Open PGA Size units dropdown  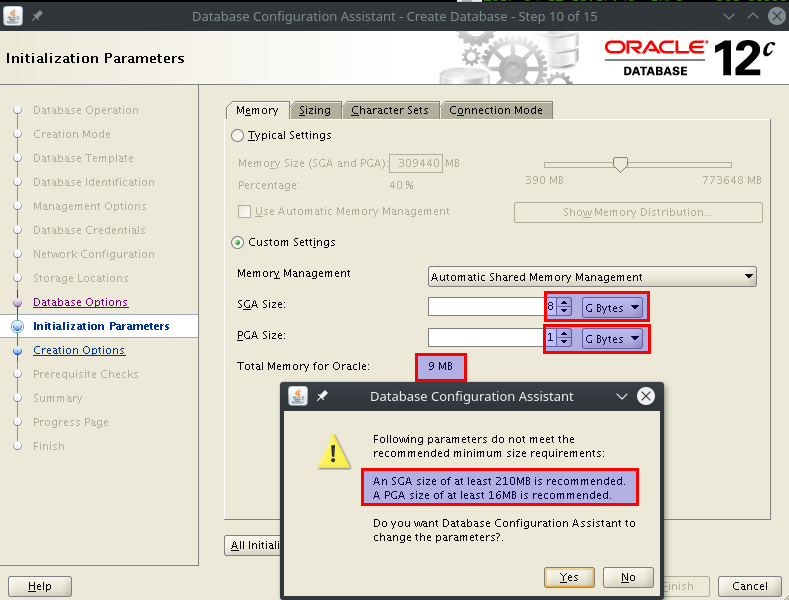pos(612,339)
